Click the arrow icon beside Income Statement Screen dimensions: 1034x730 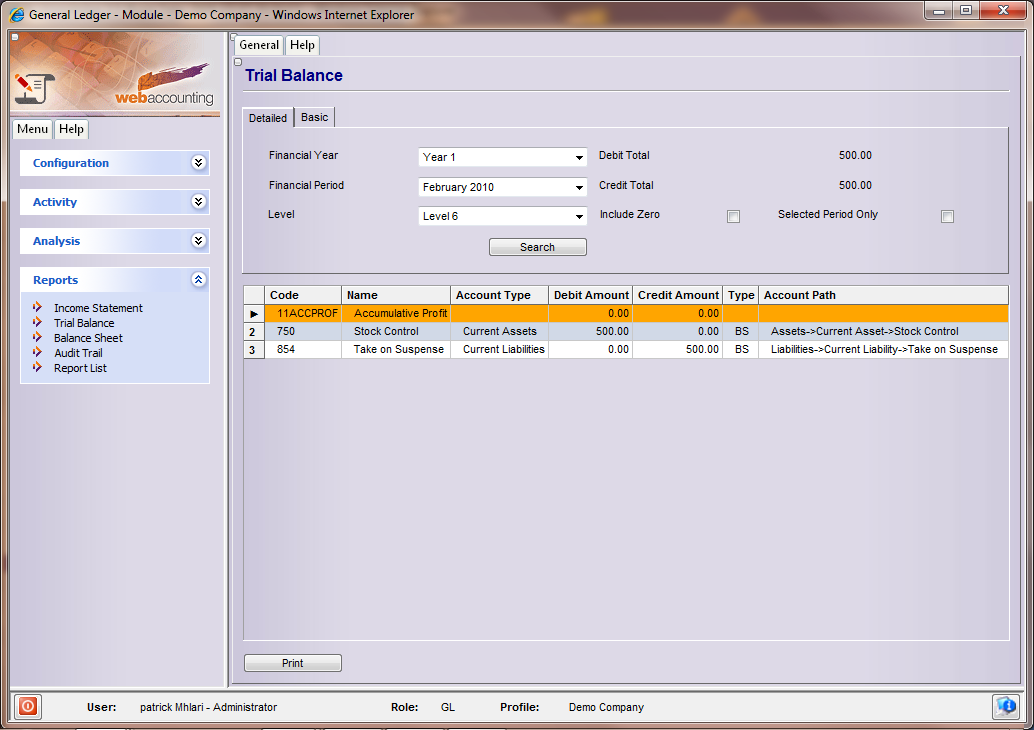point(38,308)
